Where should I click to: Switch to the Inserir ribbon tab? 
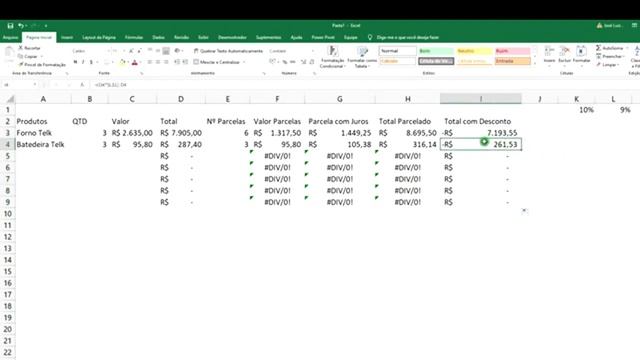click(x=67, y=37)
